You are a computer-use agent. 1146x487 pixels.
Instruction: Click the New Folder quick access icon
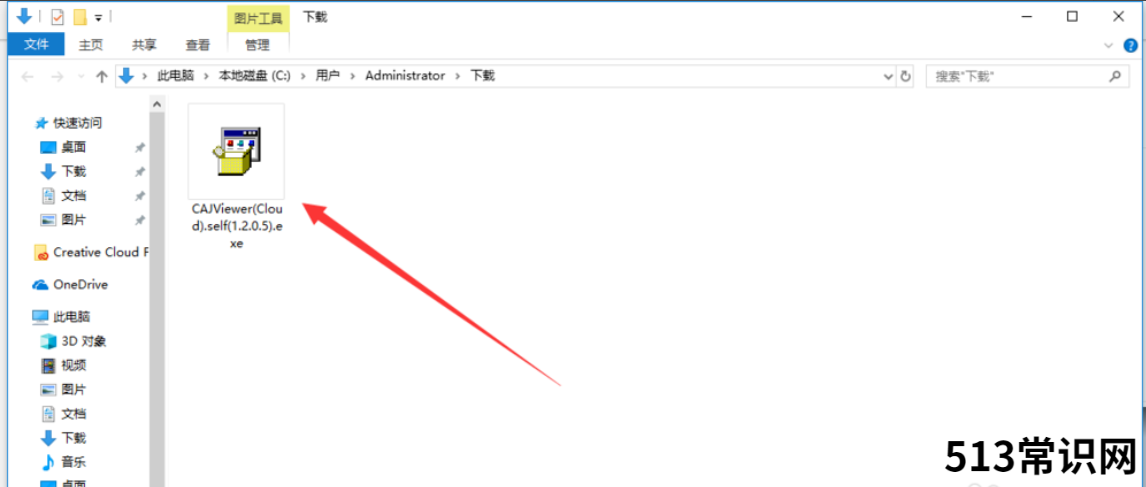coord(80,17)
